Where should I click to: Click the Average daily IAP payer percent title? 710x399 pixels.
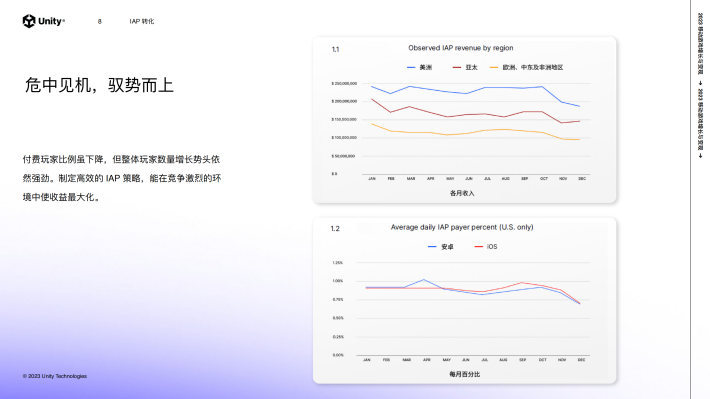click(462, 227)
